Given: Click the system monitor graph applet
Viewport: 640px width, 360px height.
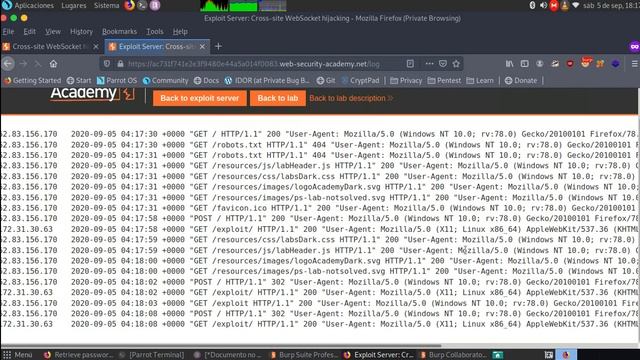Looking at the screenshot, I should [243, 5].
